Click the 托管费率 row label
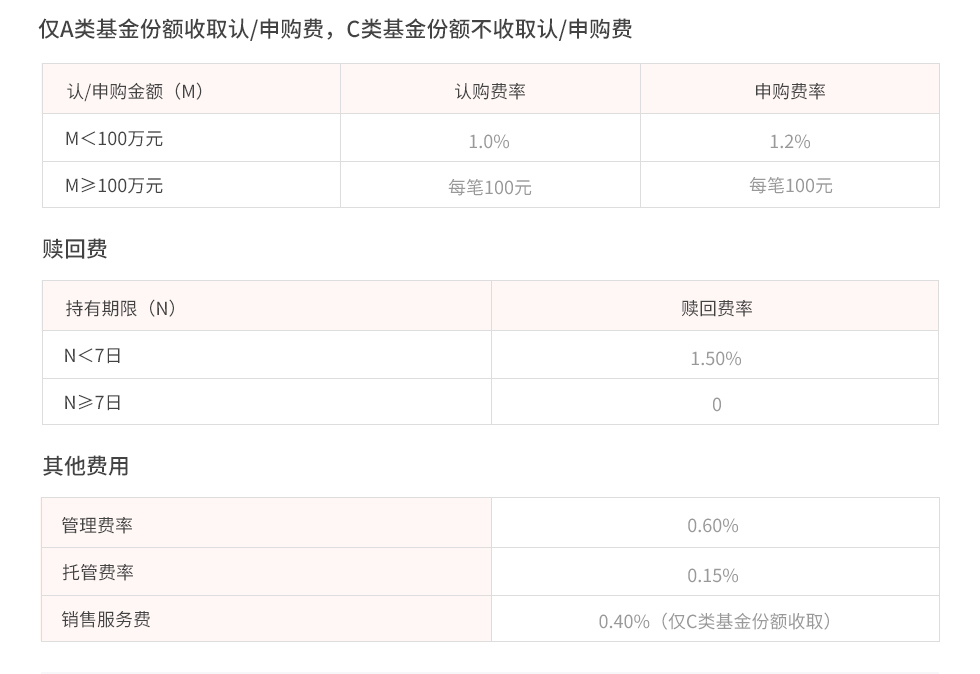Image resolution: width=980 pixels, height=674 pixels. [97, 572]
